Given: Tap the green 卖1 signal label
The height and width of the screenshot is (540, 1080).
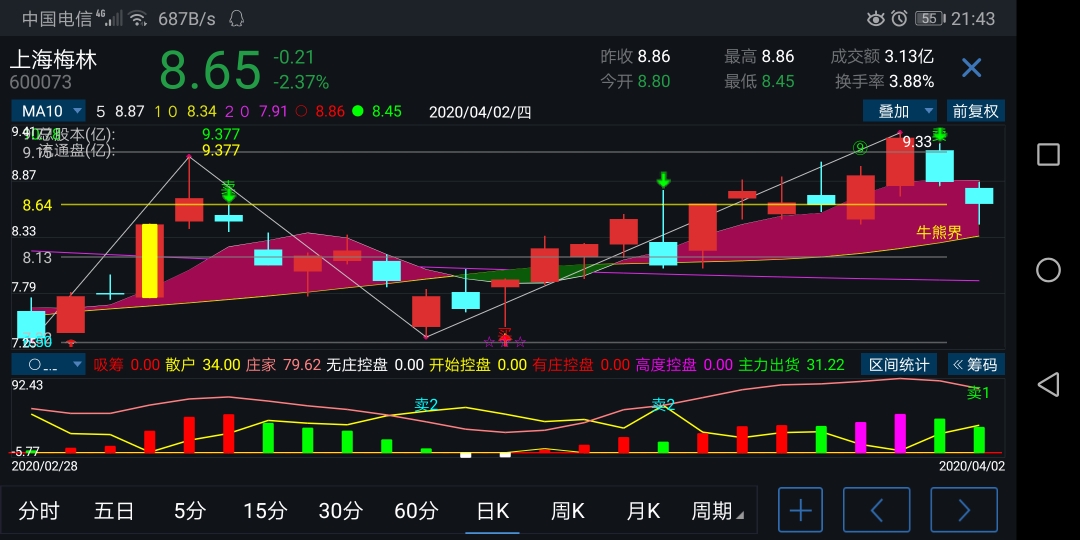Looking at the screenshot, I should pos(978,393).
